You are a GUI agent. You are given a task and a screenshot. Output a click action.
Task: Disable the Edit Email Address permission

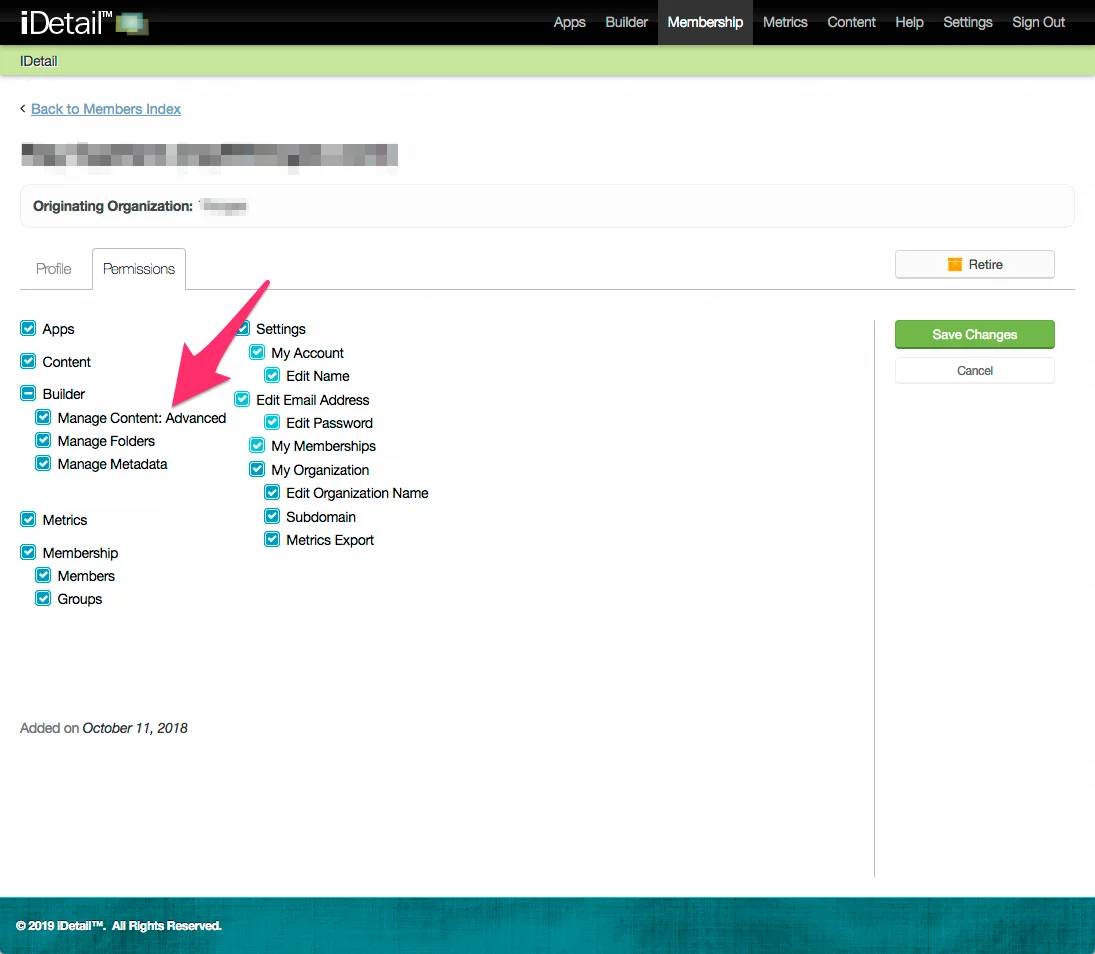[x=242, y=399]
